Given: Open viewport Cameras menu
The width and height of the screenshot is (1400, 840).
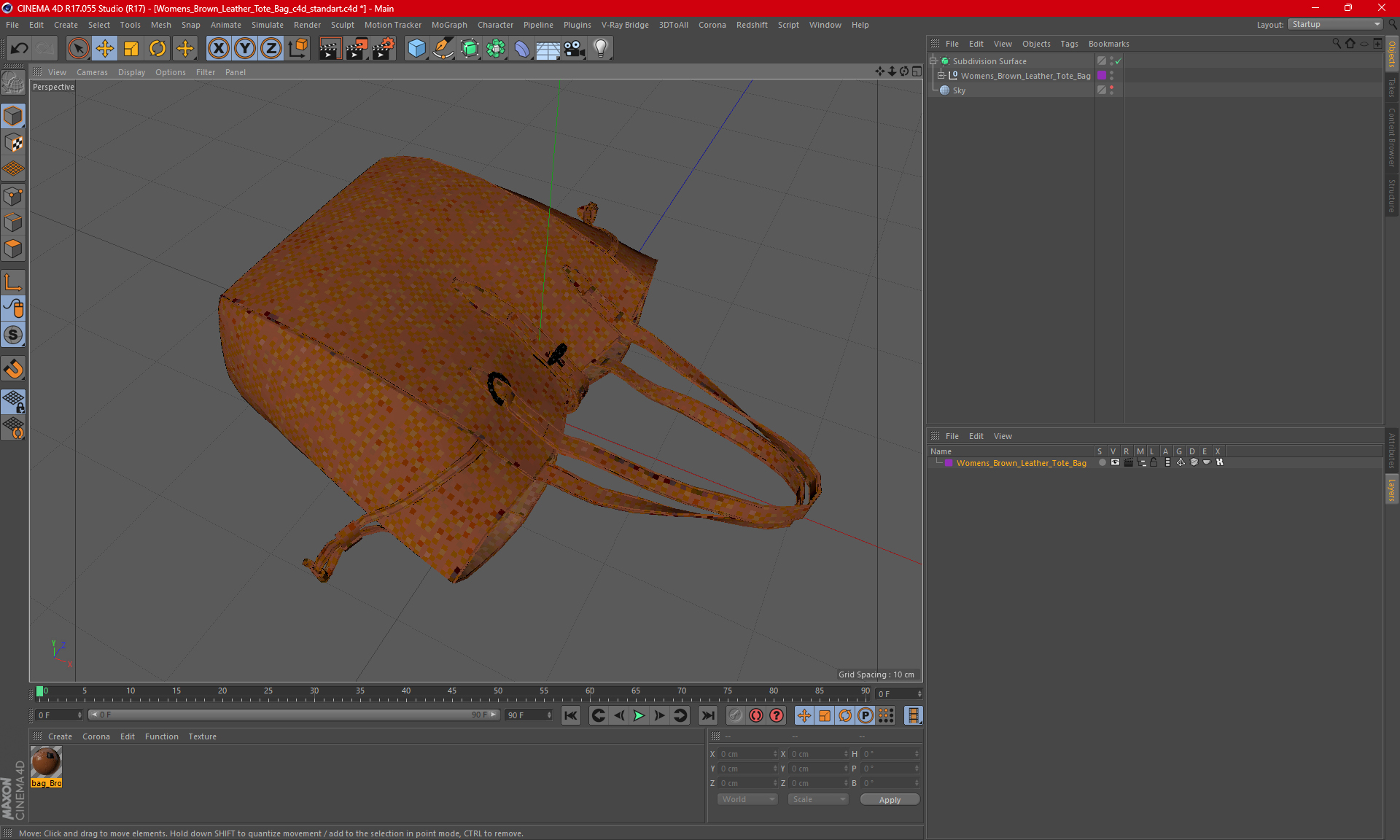Looking at the screenshot, I should [x=92, y=72].
